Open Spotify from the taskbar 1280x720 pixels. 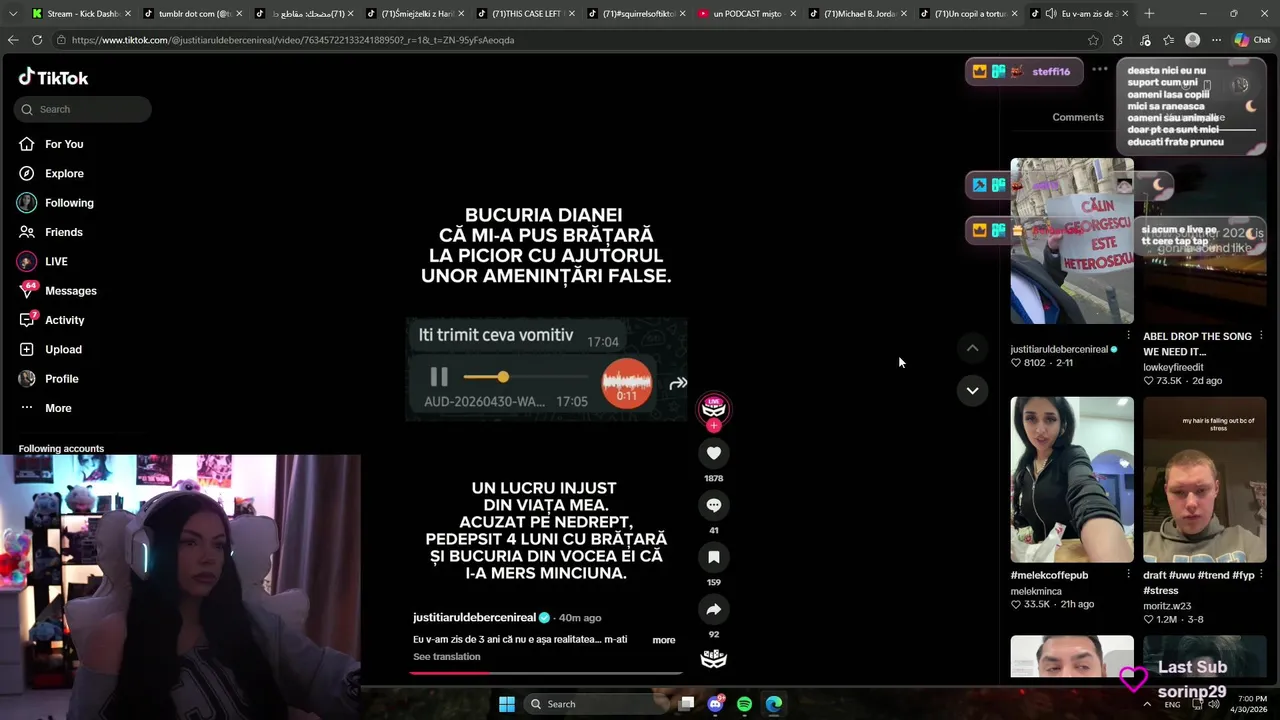744,704
